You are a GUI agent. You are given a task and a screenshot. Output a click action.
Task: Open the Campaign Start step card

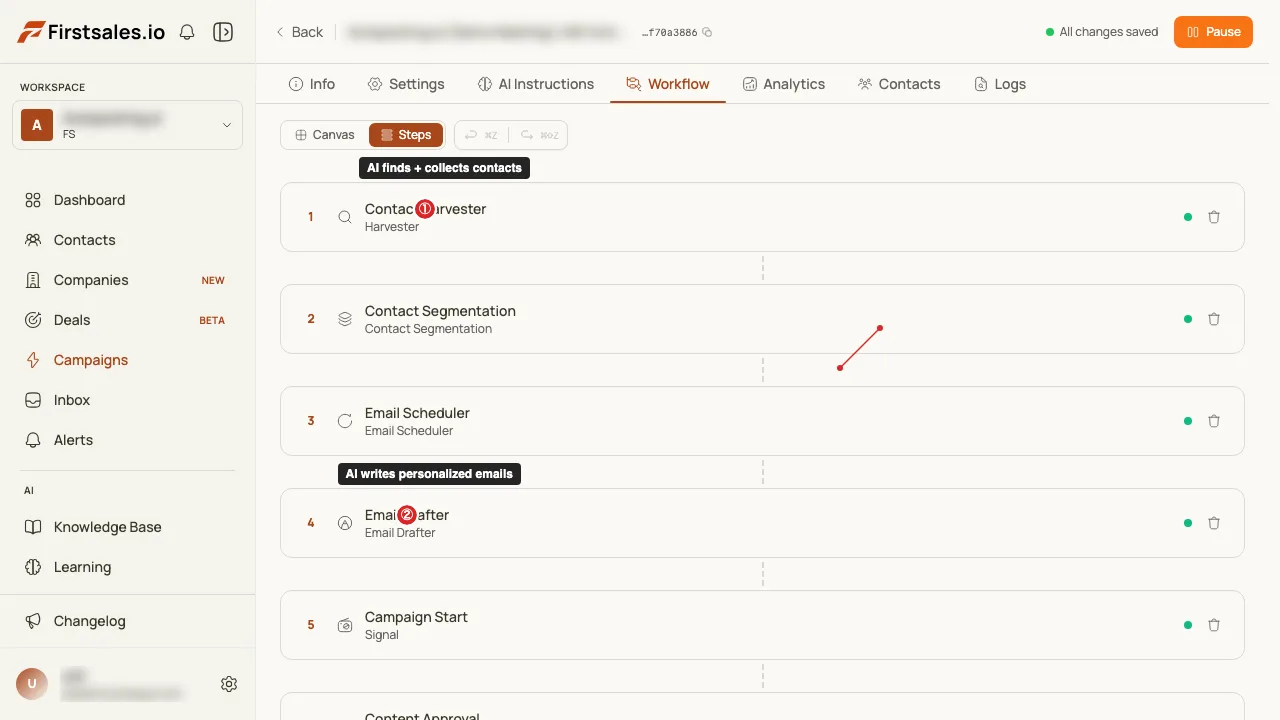[762, 625]
